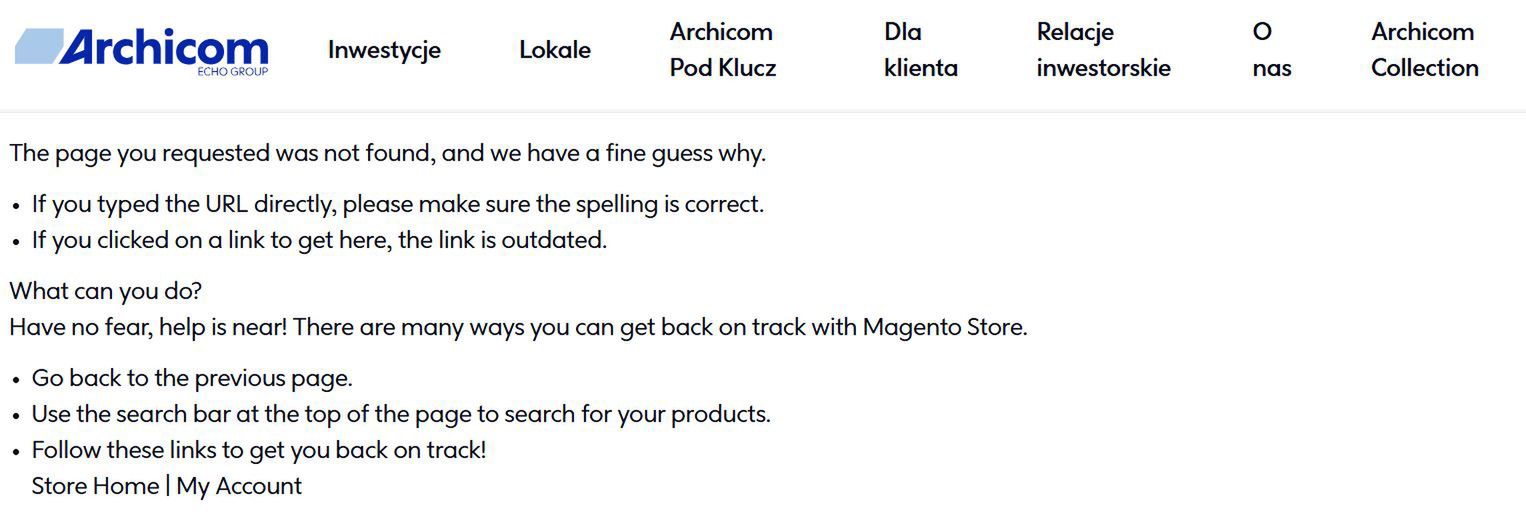Open the Inwestycje menu item

[384, 50]
